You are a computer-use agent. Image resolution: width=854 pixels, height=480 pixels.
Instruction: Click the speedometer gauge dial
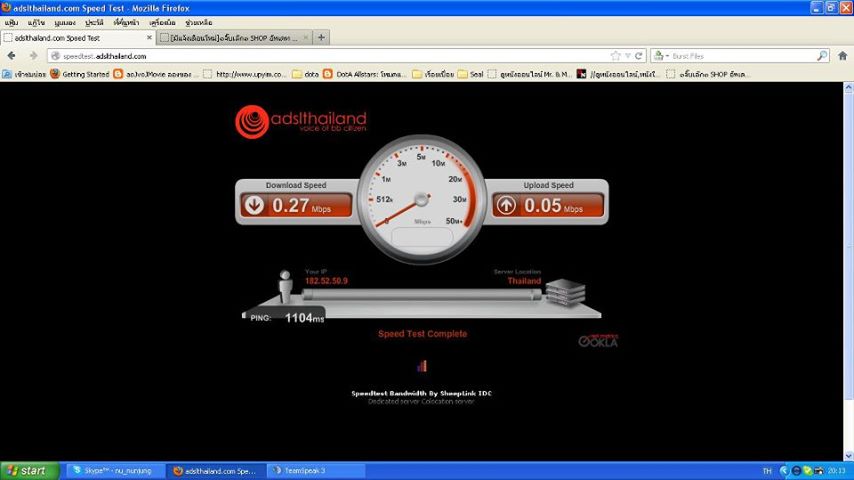tap(422, 199)
